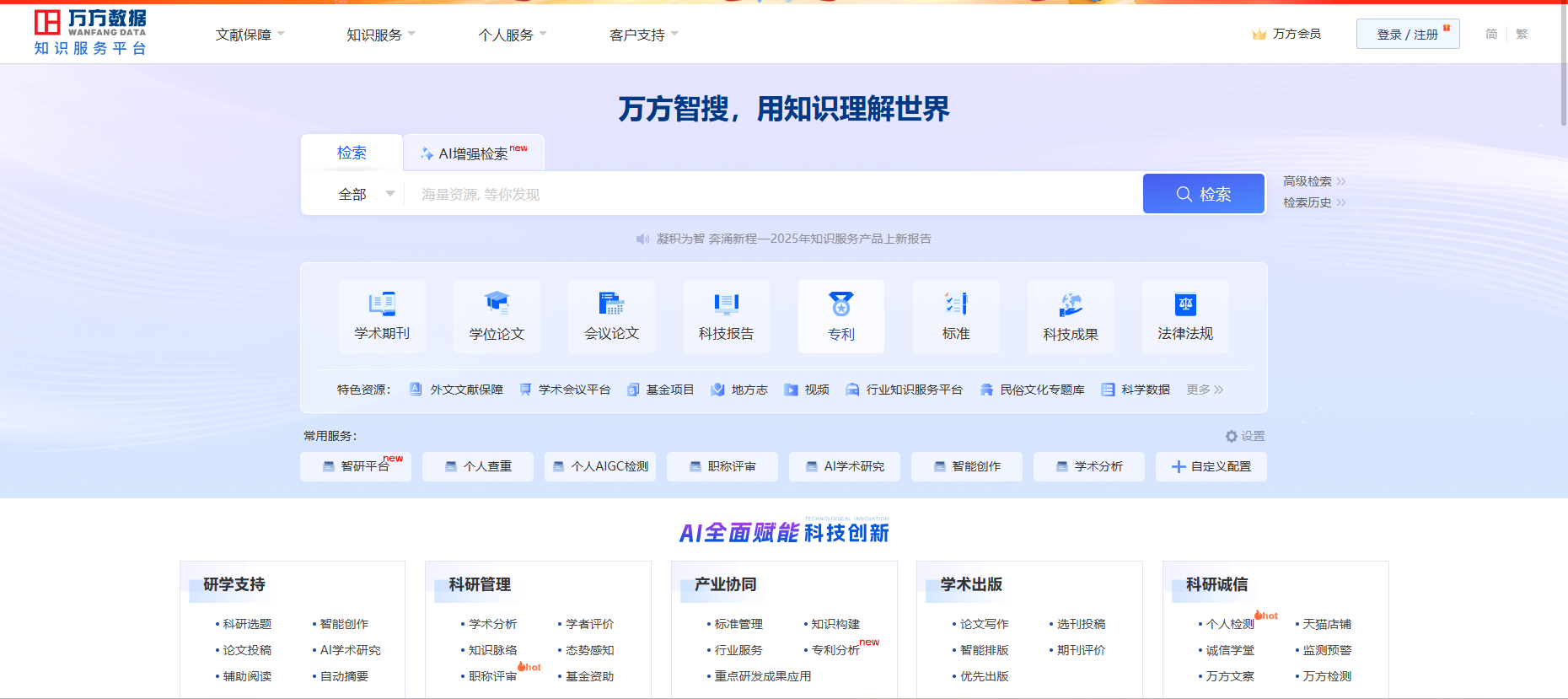1568x699 pixels.
Task: Open the 专利 patent medal icon
Action: pyautogui.click(x=840, y=304)
